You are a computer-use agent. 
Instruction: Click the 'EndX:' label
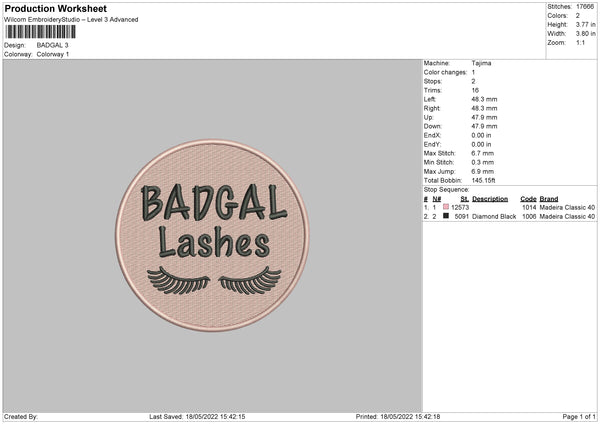point(432,135)
